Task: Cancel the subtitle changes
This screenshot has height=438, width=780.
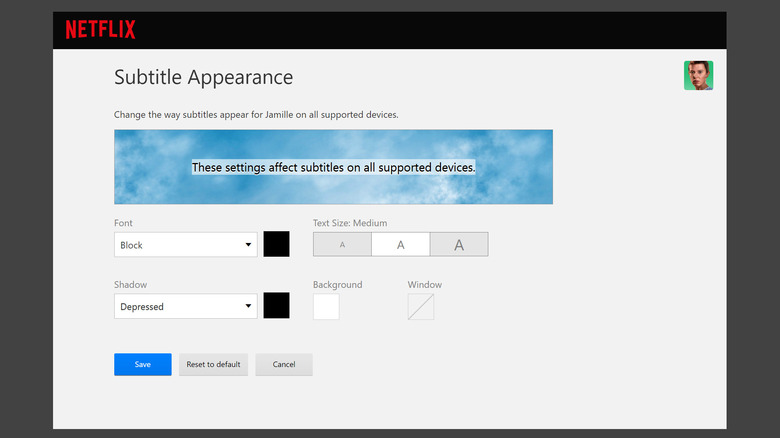Action: (284, 365)
